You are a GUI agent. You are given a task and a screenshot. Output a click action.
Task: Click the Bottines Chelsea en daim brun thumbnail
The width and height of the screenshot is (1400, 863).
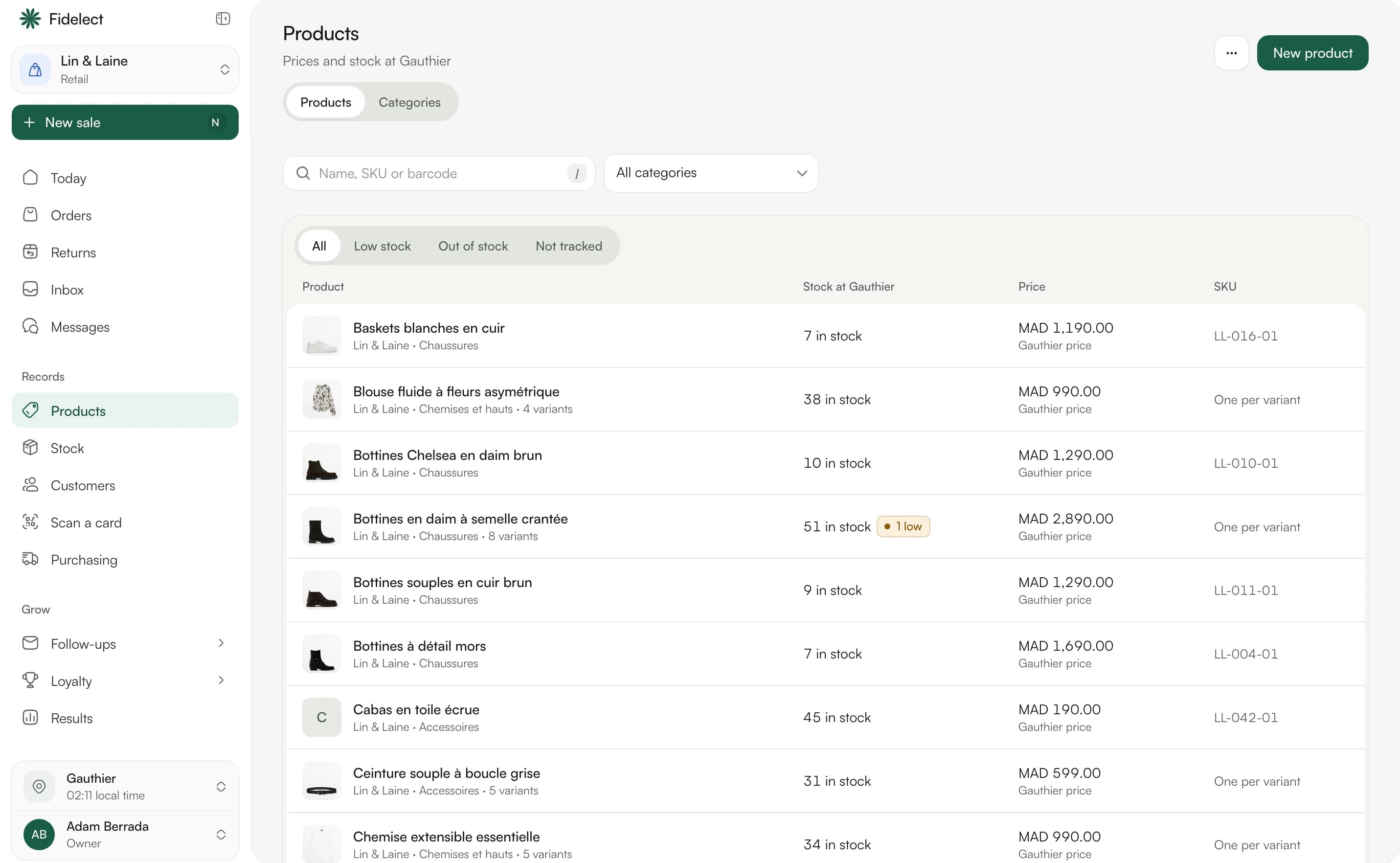tap(321, 463)
